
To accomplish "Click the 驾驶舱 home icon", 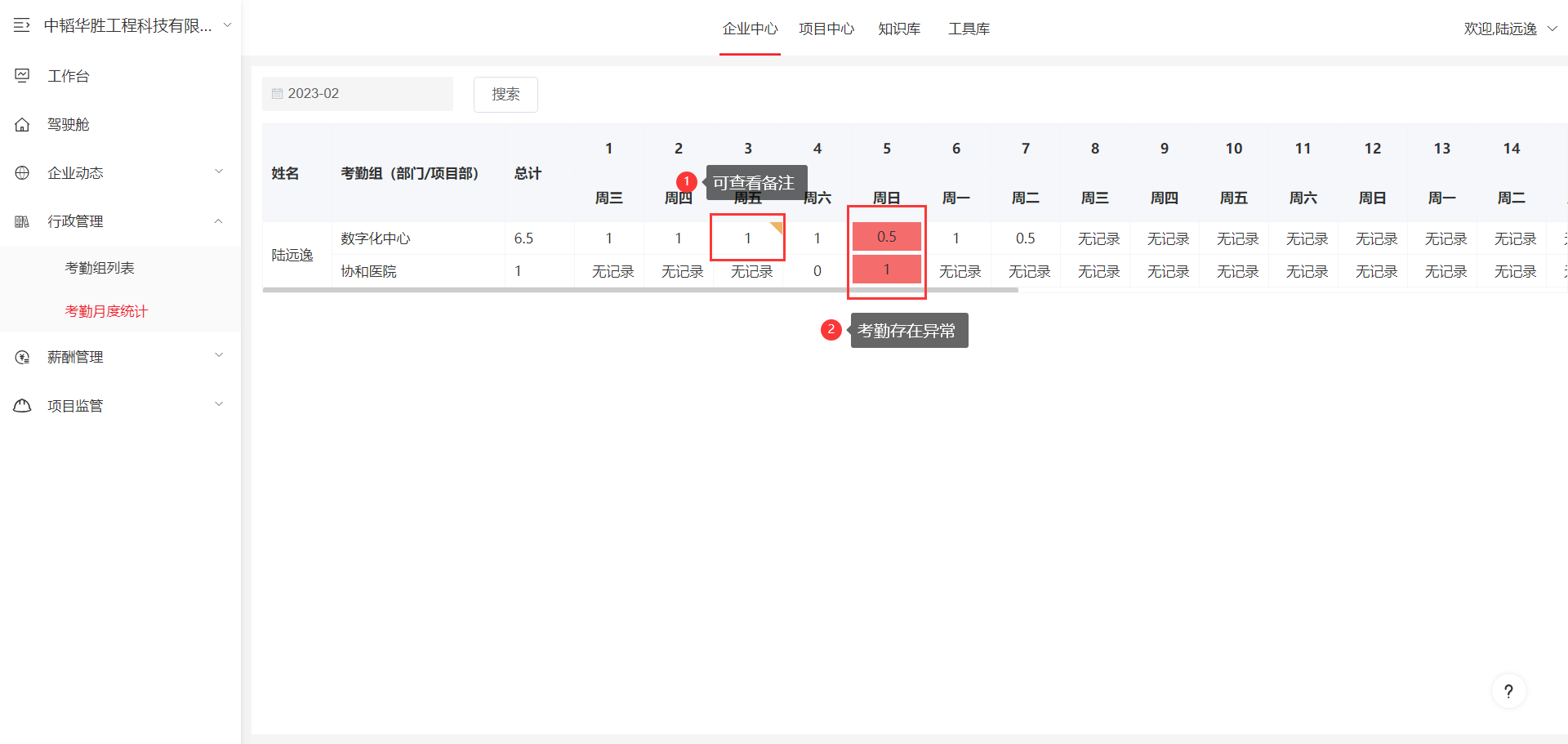I will pos(22,124).
